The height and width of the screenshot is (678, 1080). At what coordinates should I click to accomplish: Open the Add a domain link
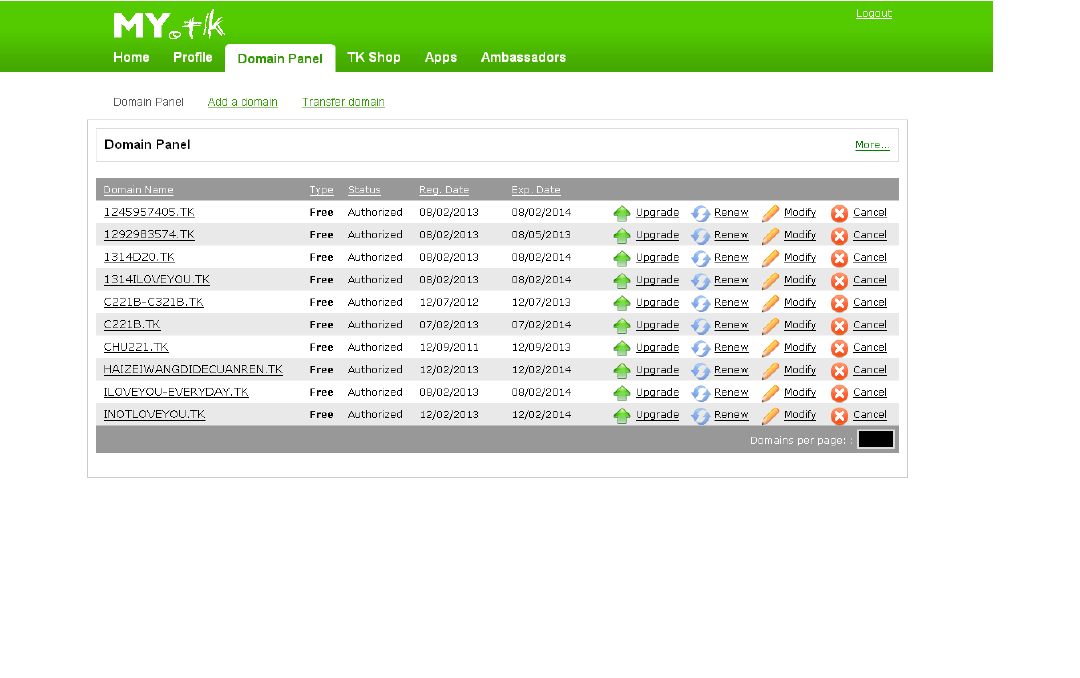pos(242,102)
